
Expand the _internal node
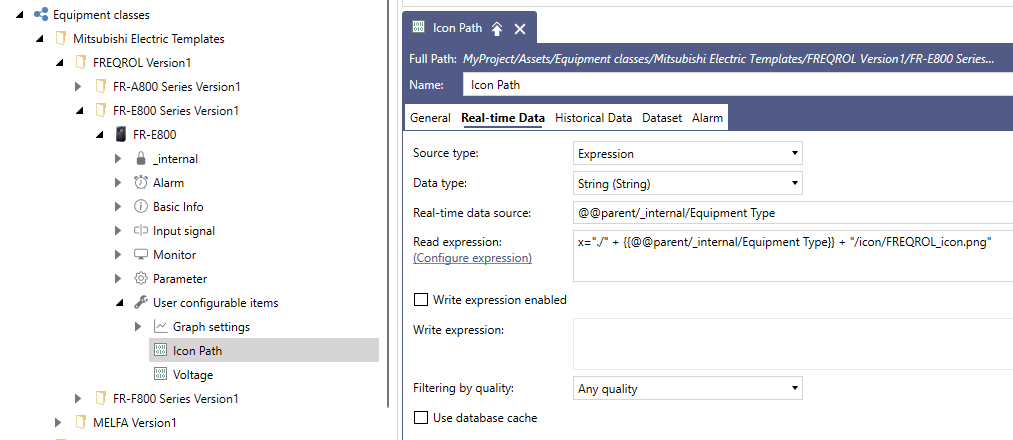[118, 158]
